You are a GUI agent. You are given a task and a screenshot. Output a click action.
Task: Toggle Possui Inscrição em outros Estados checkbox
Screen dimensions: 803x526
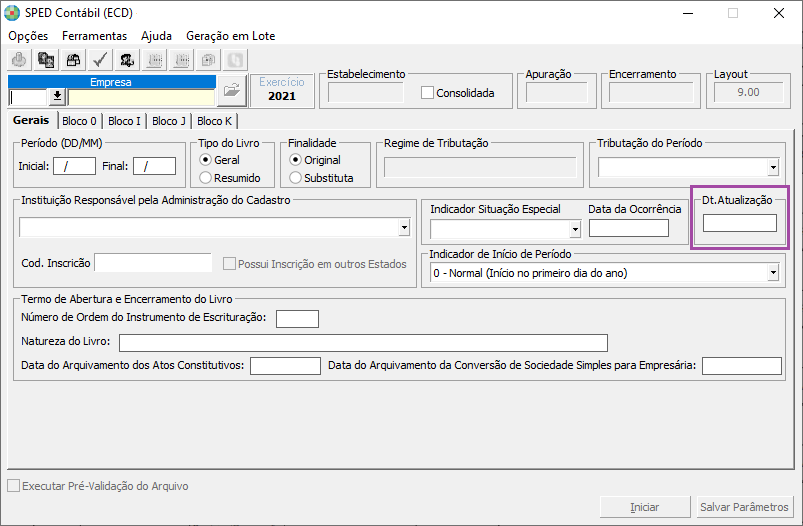tap(229, 264)
